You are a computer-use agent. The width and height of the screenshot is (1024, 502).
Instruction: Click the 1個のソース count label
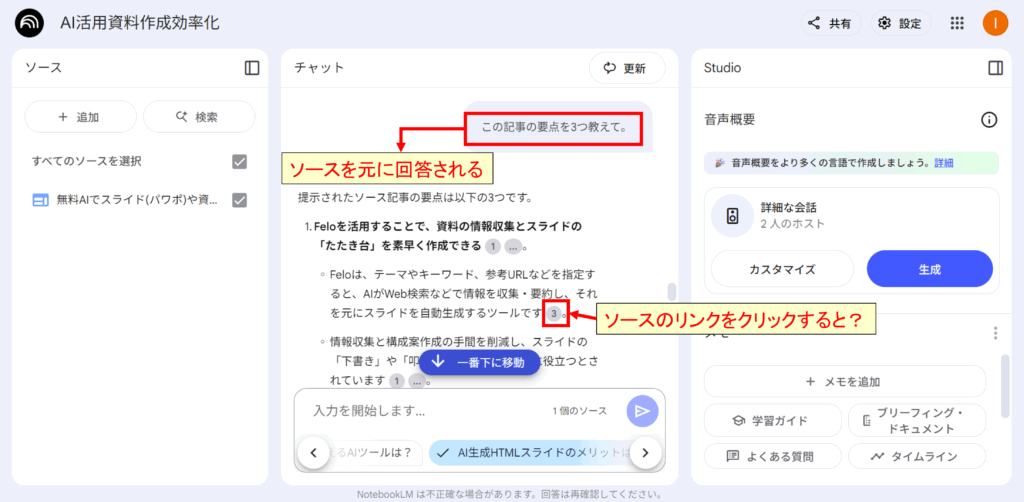point(579,411)
